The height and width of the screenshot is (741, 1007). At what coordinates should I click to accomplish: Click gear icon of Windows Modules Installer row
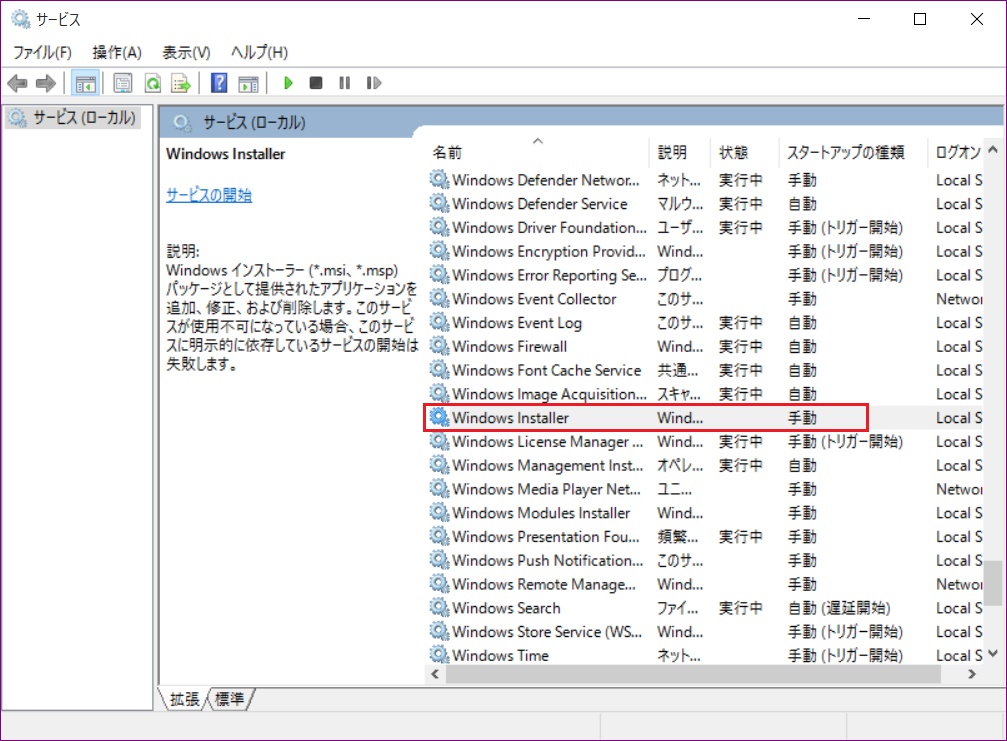coord(439,512)
